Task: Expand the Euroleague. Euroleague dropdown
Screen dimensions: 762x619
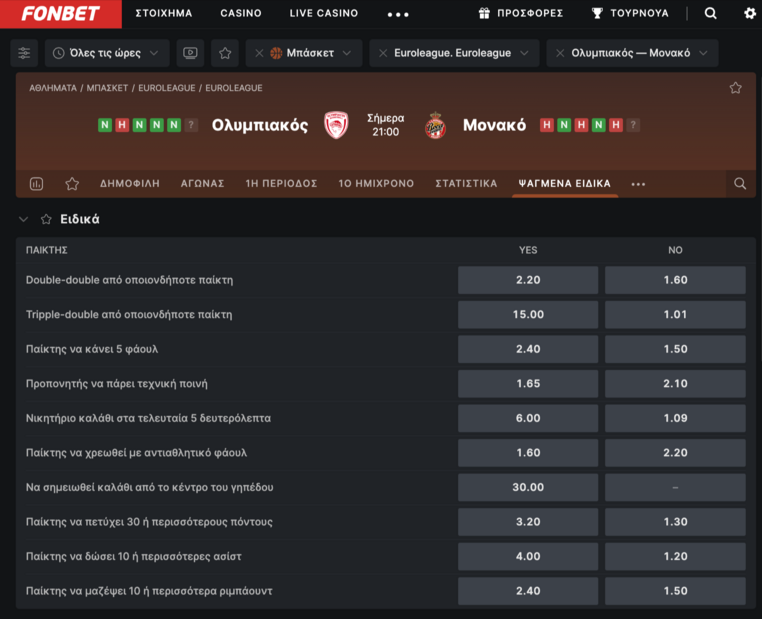Action: (524, 53)
